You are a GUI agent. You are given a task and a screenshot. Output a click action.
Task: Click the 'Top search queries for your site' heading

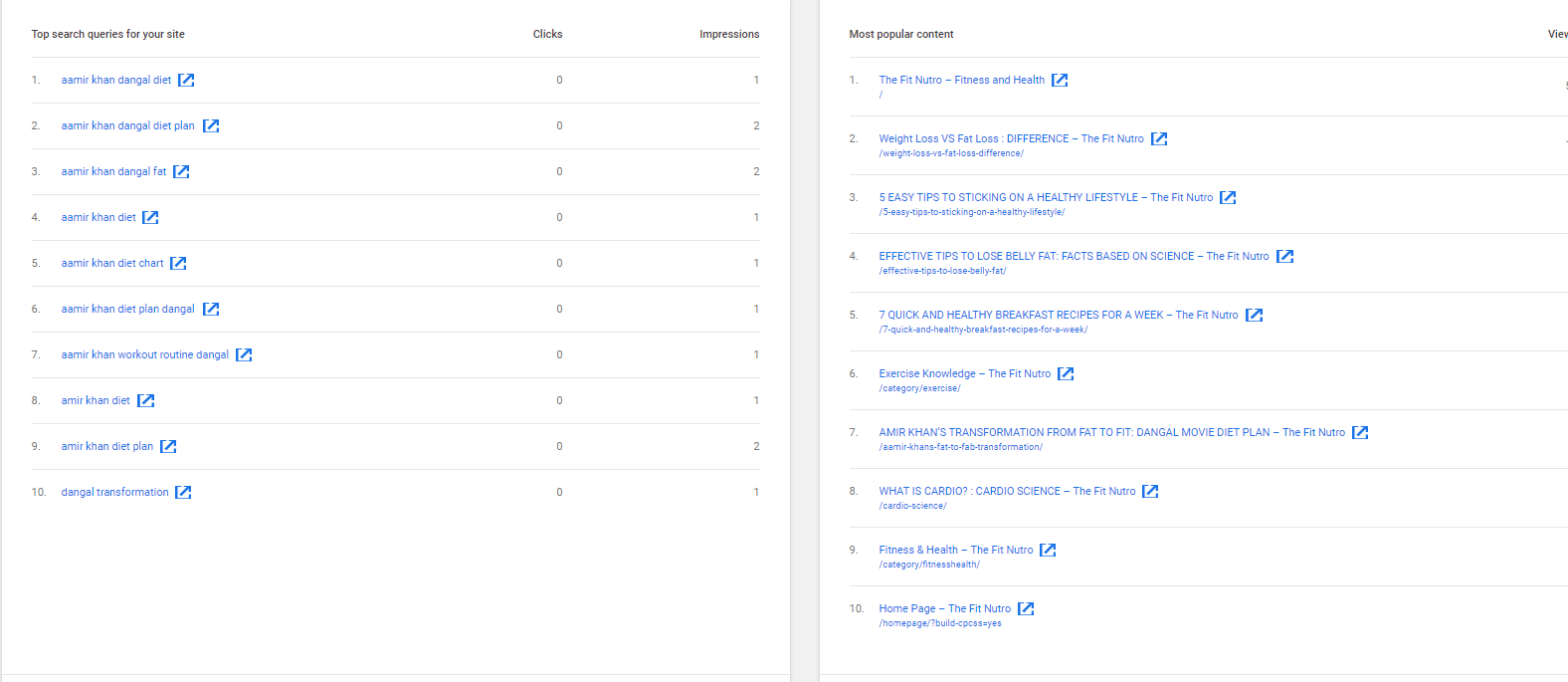click(107, 34)
